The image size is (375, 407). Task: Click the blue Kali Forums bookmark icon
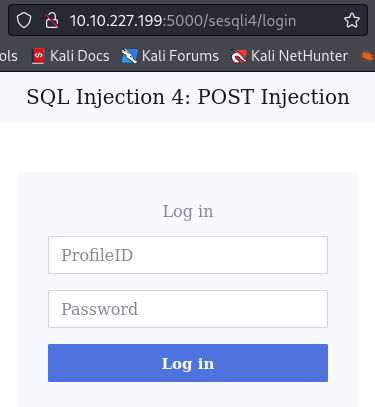pyautogui.click(x=129, y=56)
